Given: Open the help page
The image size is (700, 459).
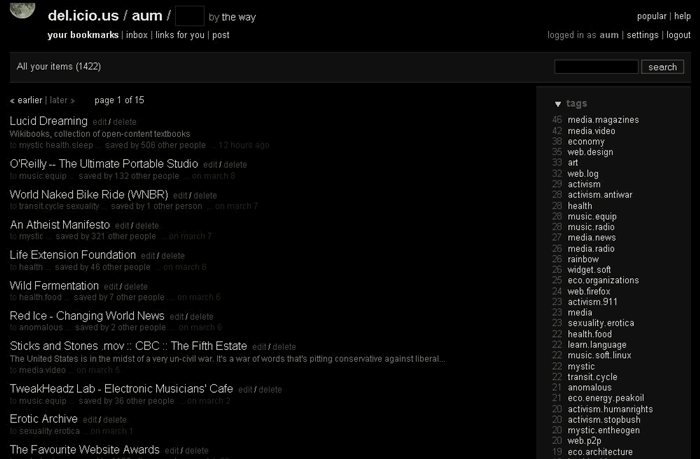Looking at the screenshot, I should pos(682,16).
